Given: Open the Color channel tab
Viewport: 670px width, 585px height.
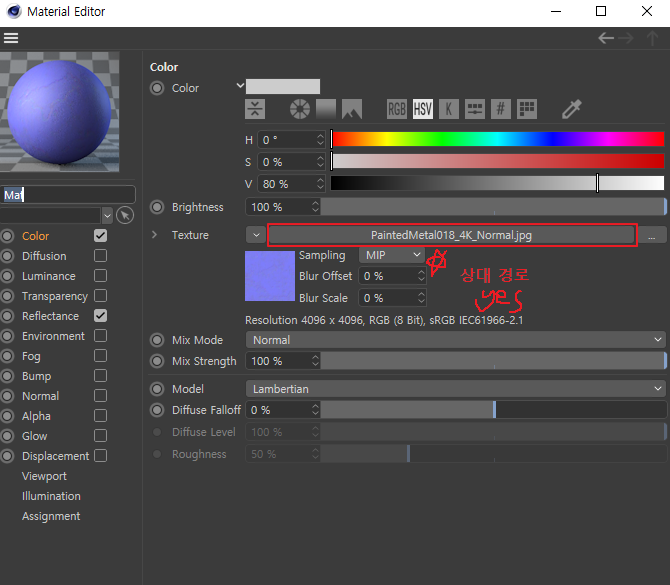Looking at the screenshot, I should coord(35,236).
